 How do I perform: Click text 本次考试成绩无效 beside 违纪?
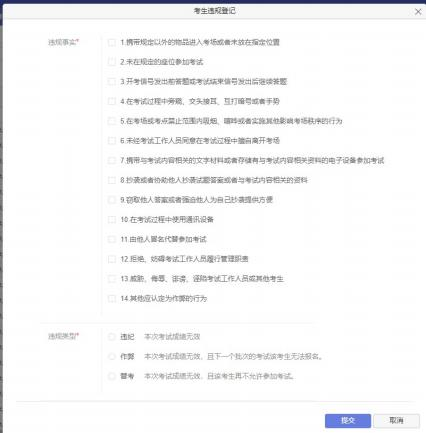[x=172, y=337]
